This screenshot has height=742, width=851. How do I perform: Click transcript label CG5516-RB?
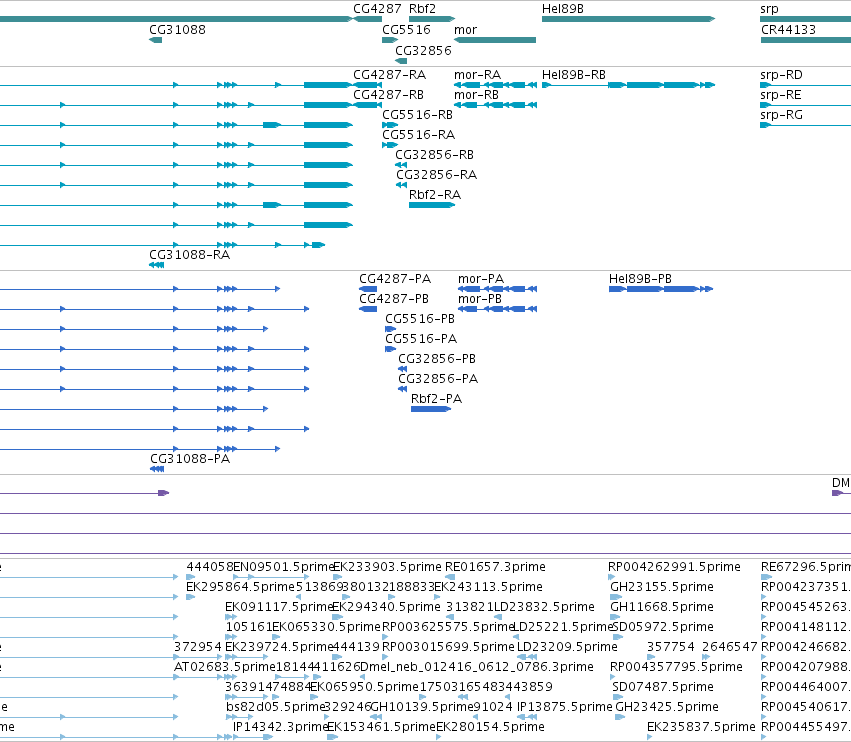pyautogui.click(x=417, y=115)
